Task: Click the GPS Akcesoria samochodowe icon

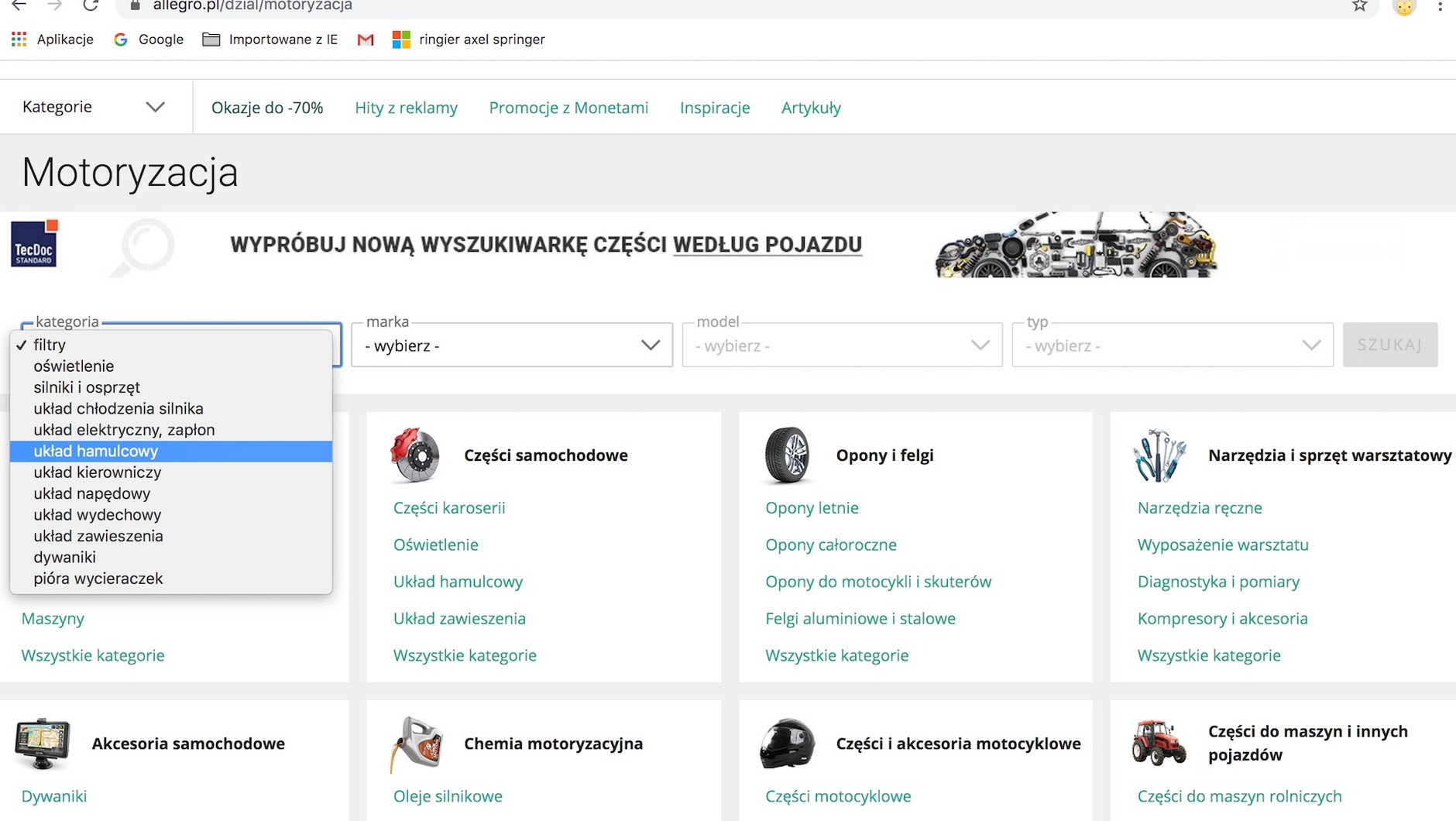Action: click(x=42, y=744)
